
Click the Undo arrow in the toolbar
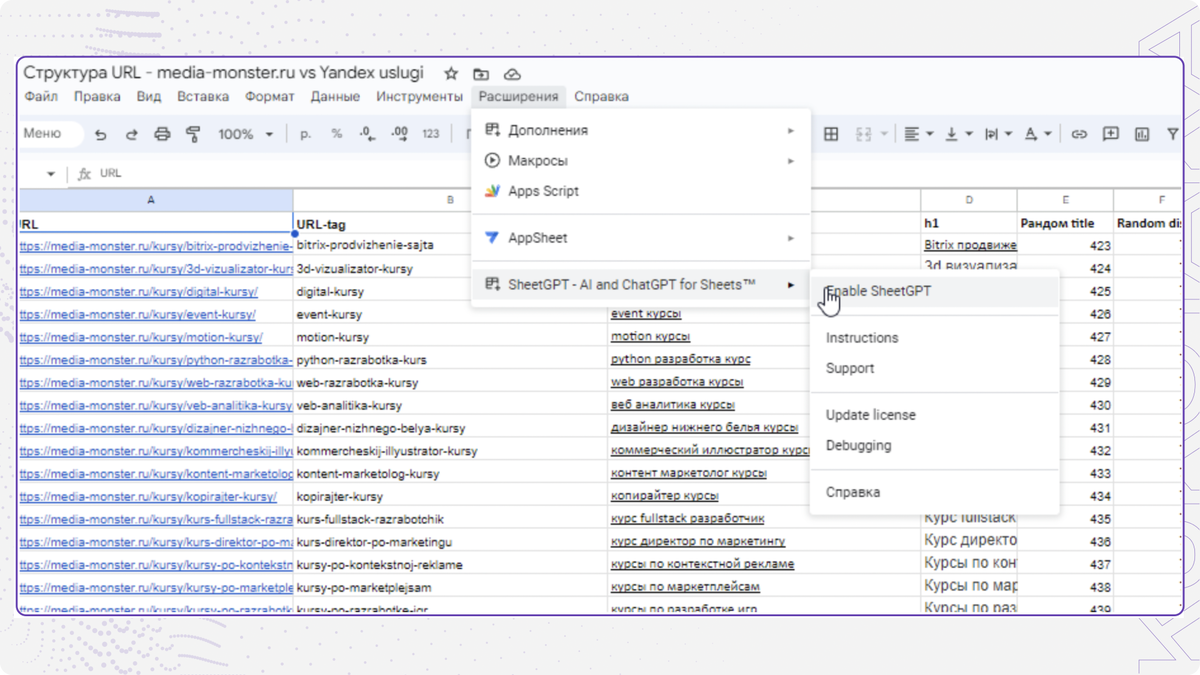[x=100, y=134]
